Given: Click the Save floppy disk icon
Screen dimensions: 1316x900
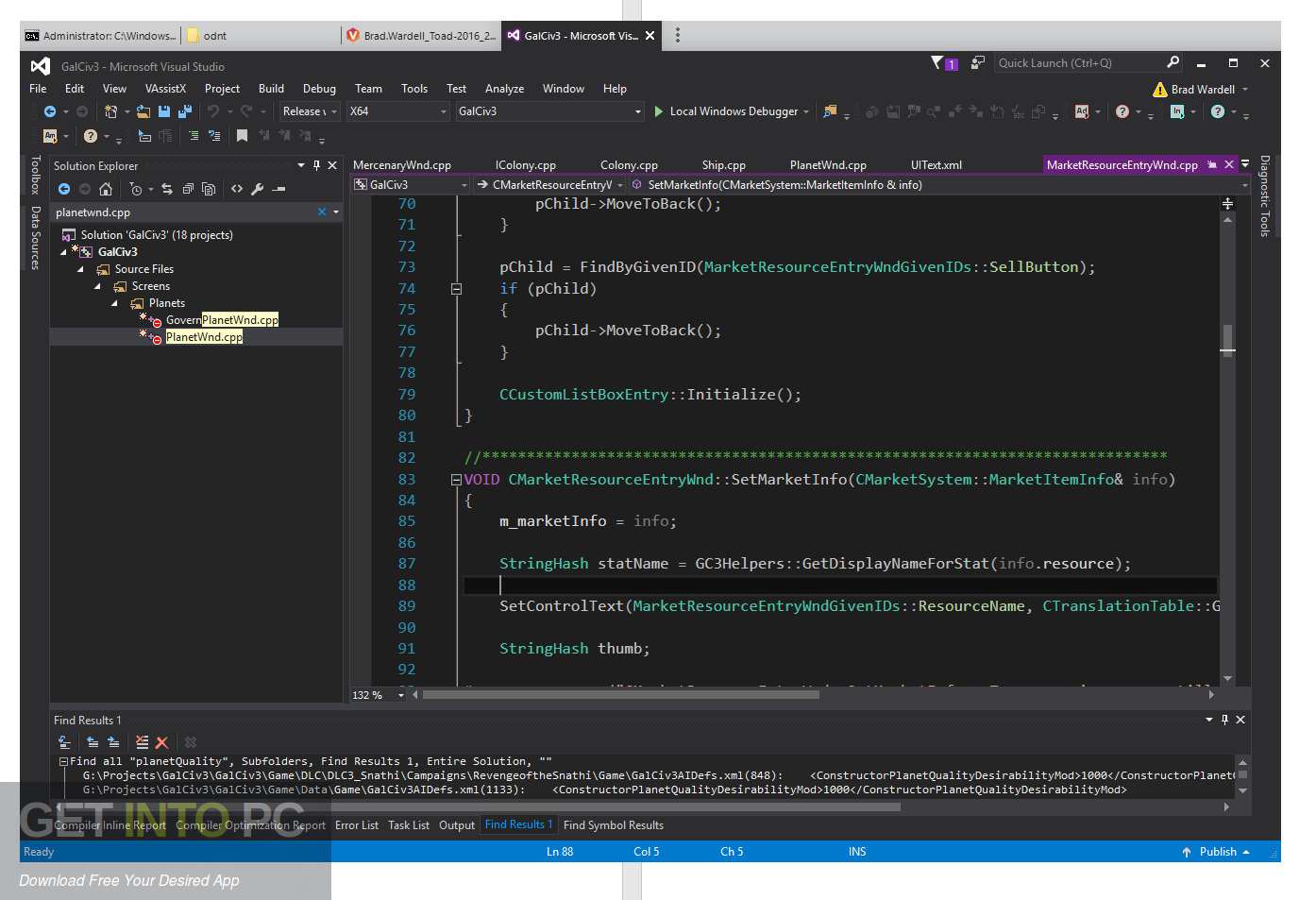Looking at the screenshot, I should [x=164, y=111].
